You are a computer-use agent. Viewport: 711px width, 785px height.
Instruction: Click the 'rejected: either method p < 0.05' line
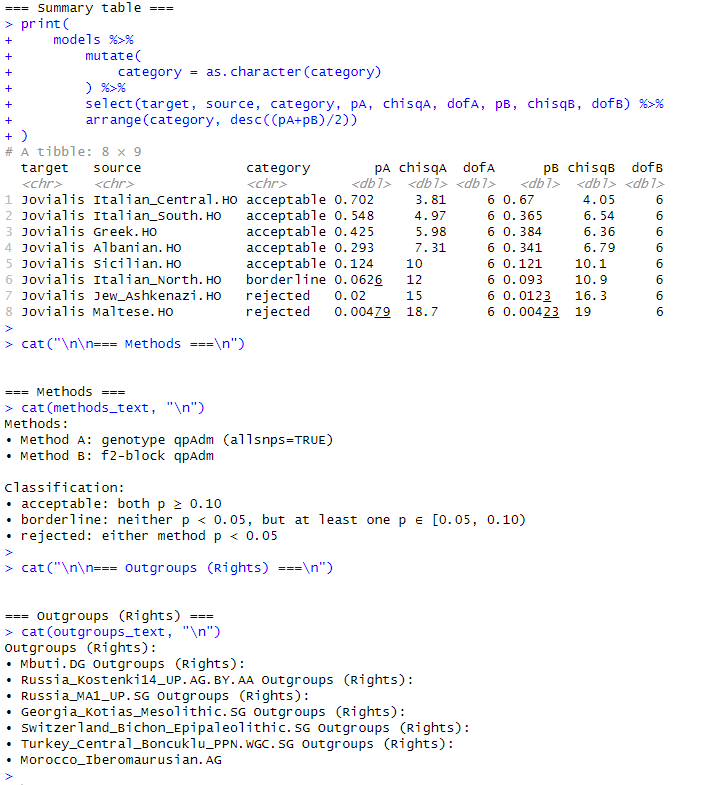tap(141, 536)
